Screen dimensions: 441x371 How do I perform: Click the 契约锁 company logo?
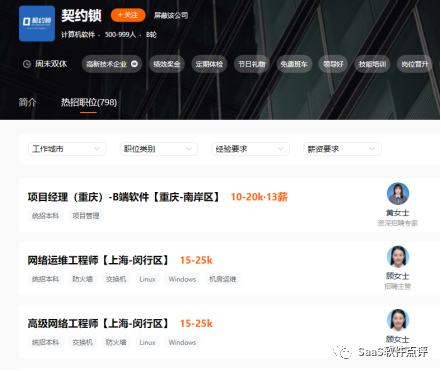click(x=37, y=23)
